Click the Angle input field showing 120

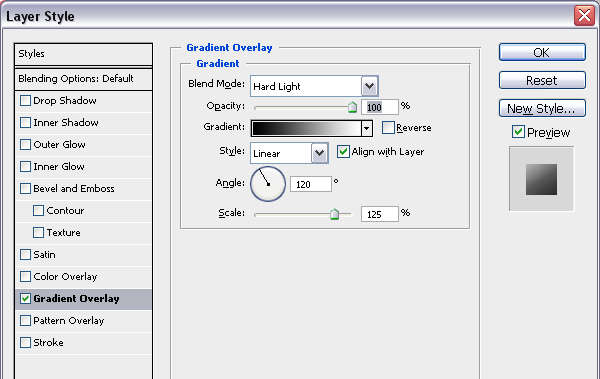coord(311,184)
